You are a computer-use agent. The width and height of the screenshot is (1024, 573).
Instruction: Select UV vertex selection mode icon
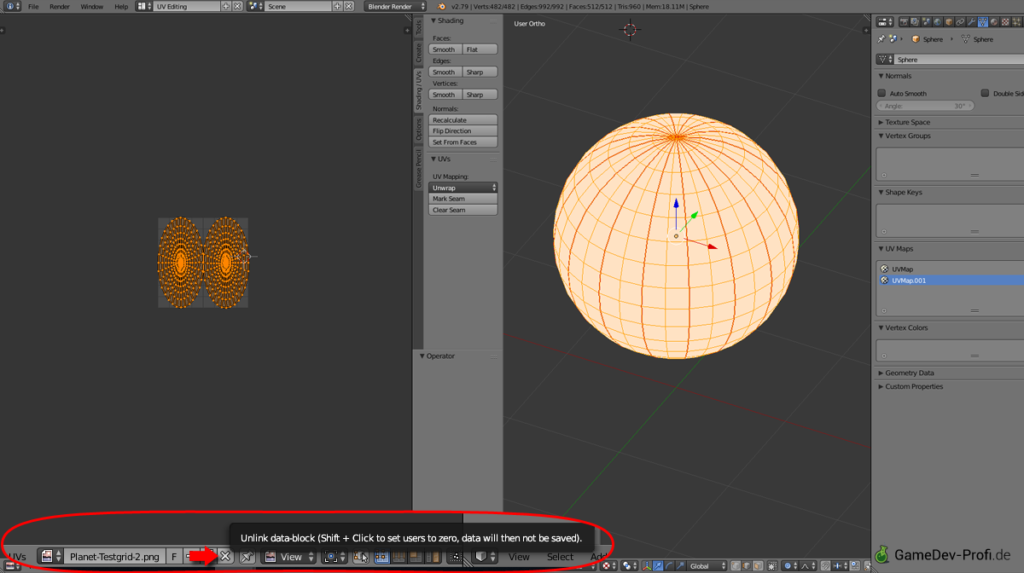pos(381,557)
